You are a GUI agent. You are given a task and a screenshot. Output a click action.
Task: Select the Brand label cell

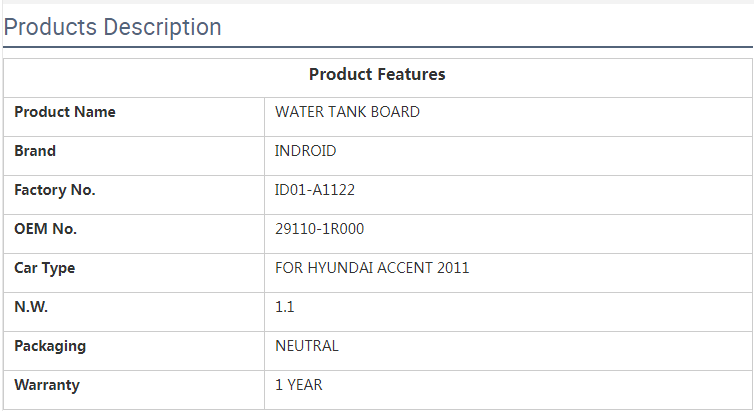pyautogui.click(x=35, y=151)
